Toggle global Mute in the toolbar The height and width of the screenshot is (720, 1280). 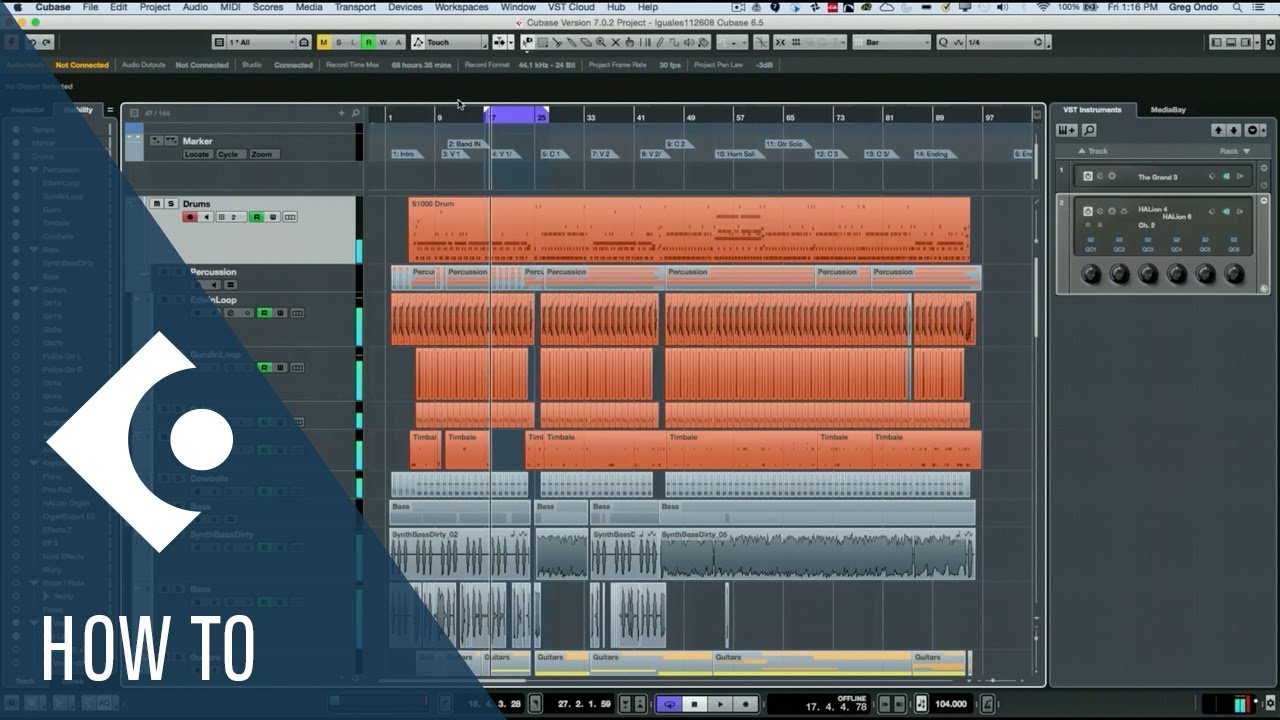(x=324, y=42)
